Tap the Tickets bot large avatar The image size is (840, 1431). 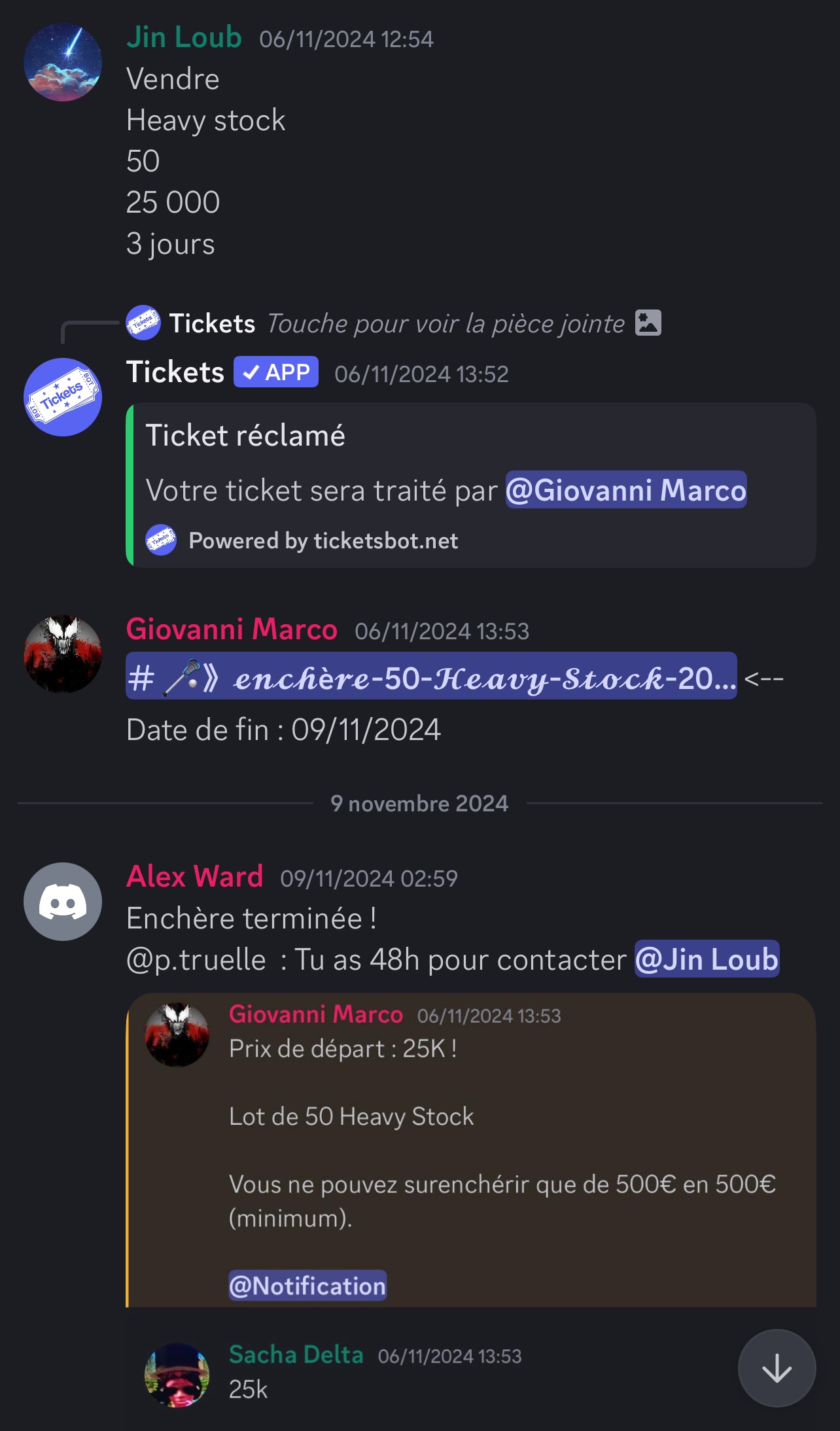63,397
